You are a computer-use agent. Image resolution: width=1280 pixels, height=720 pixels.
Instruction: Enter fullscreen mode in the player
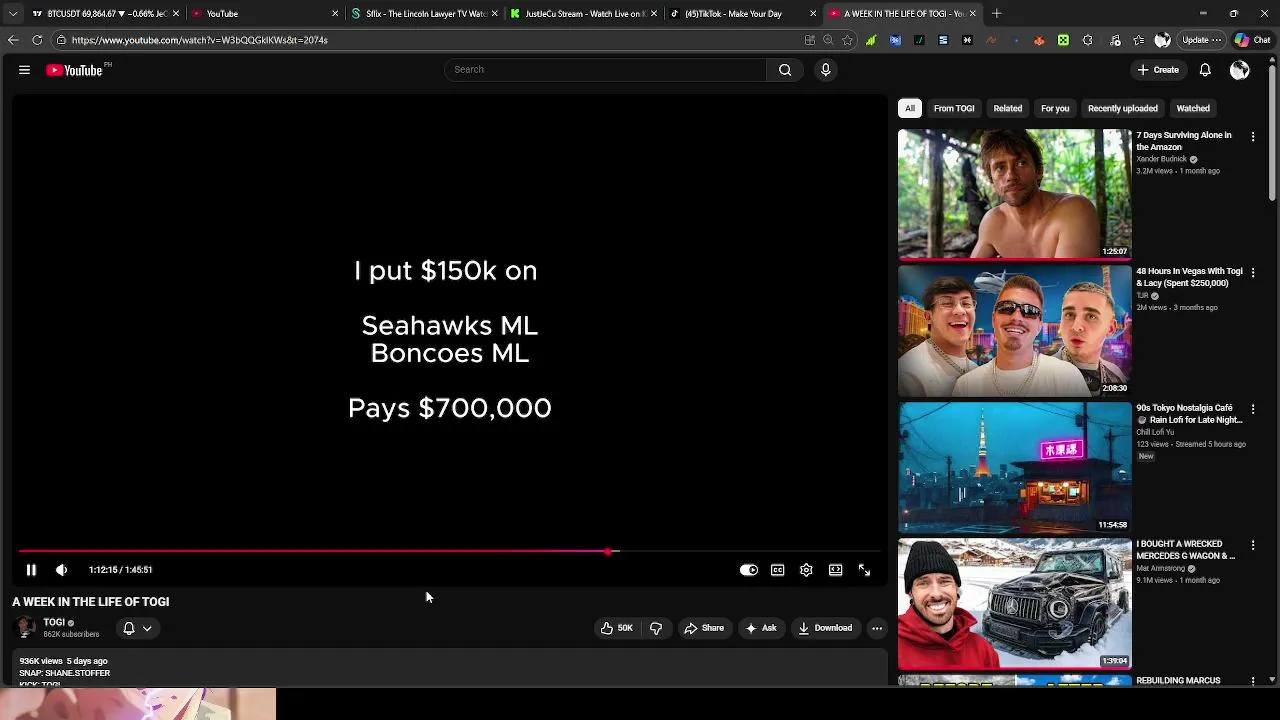click(865, 570)
